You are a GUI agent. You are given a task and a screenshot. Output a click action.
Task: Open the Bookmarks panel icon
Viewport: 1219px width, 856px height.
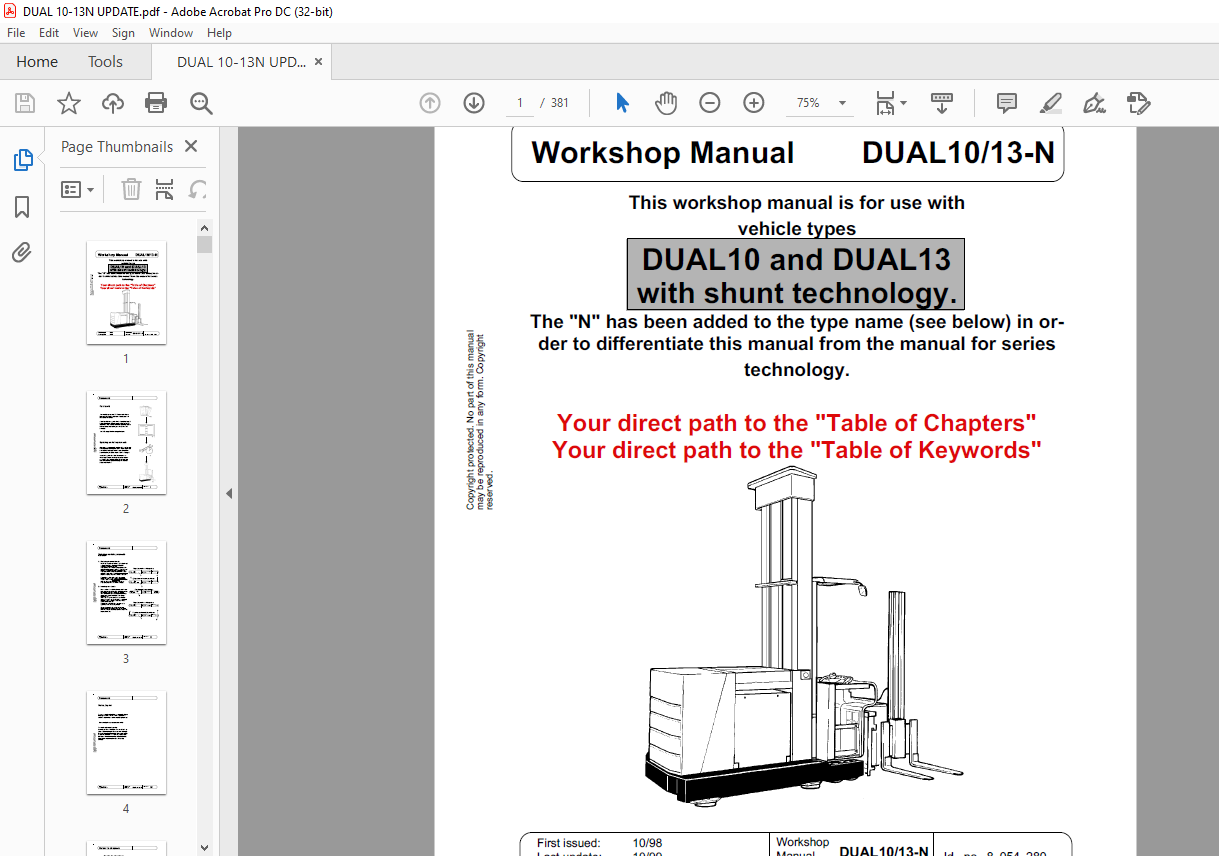coord(22,207)
